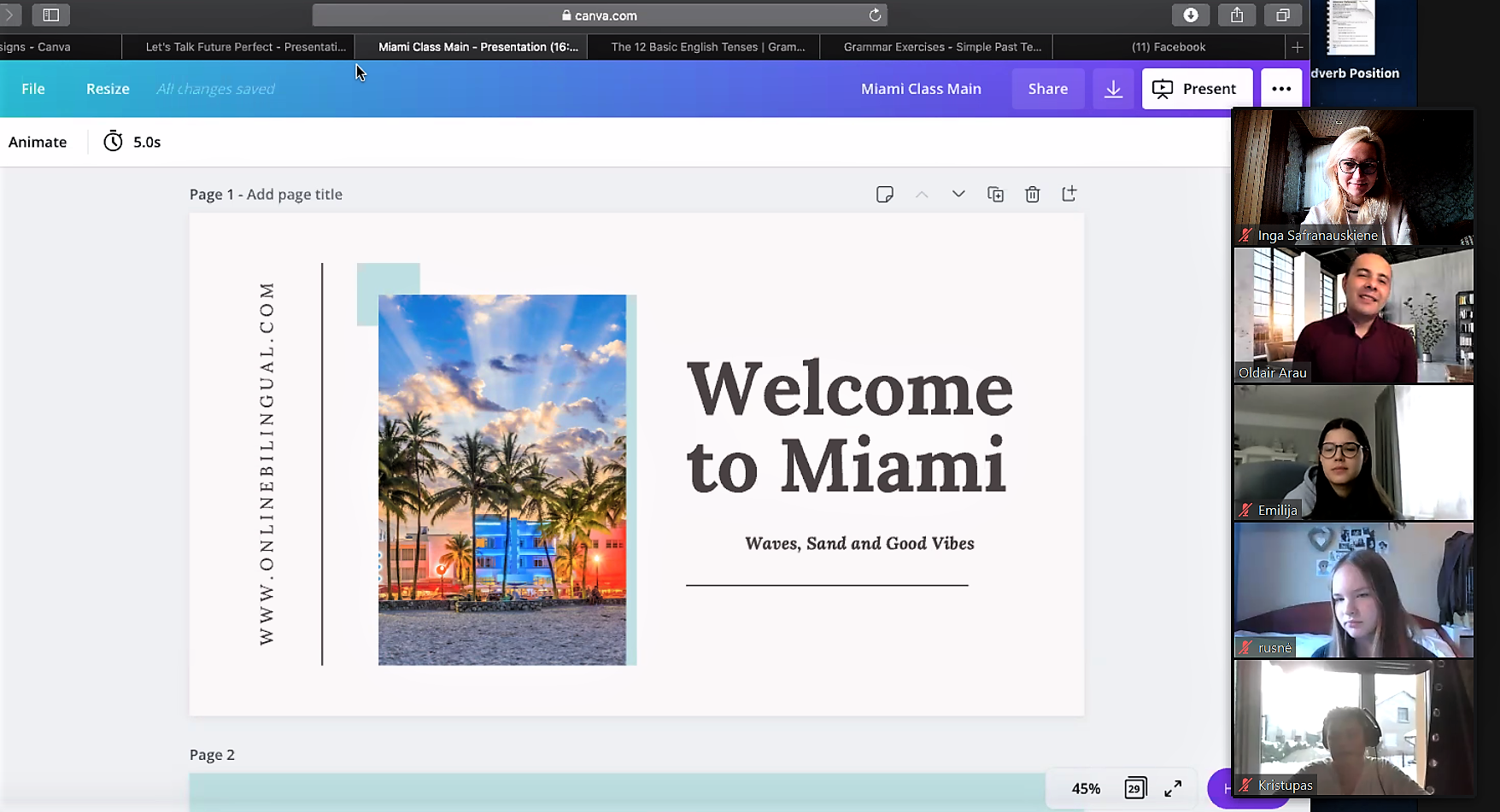Switch to The 12 Basic English Tenses tab
The width and height of the screenshot is (1500, 812).
707,47
